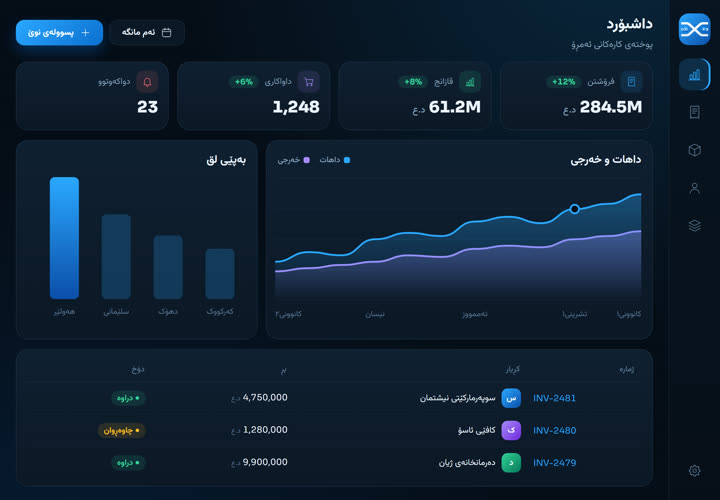Open settings gear in the sidebar
Image resolution: width=720 pixels, height=500 pixels.
(x=694, y=471)
